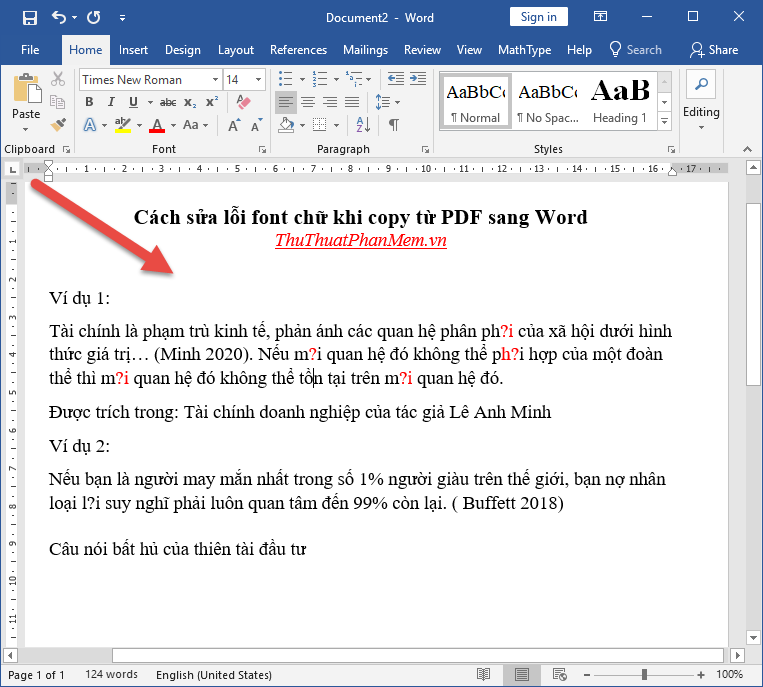Align paragraph text to the right
The image size is (763, 687).
click(330, 102)
